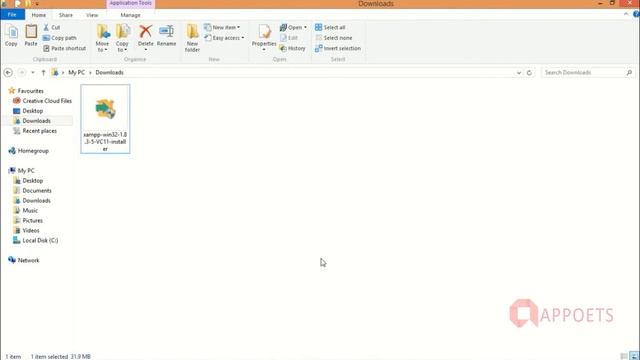The height and width of the screenshot is (360, 640).
Task: Open the File menu tab
Action: (12, 15)
